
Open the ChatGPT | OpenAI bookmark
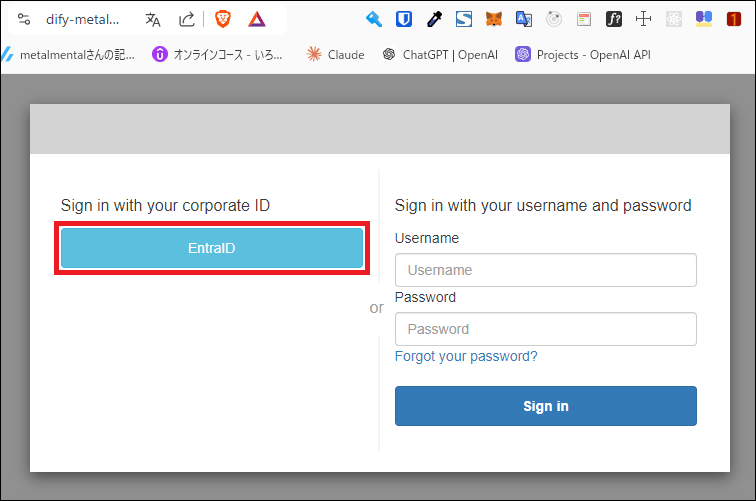click(x=440, y=54)
